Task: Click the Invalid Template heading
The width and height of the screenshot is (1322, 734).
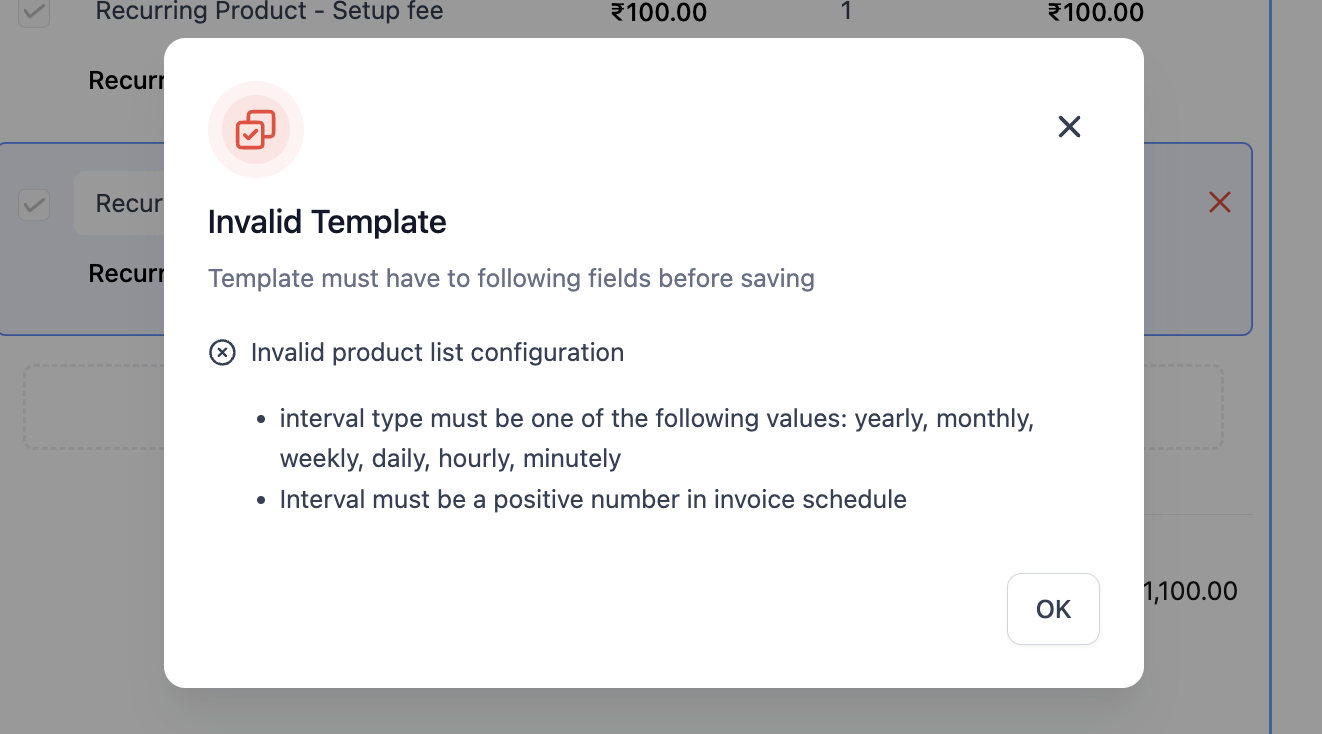Action: [327, 222]
